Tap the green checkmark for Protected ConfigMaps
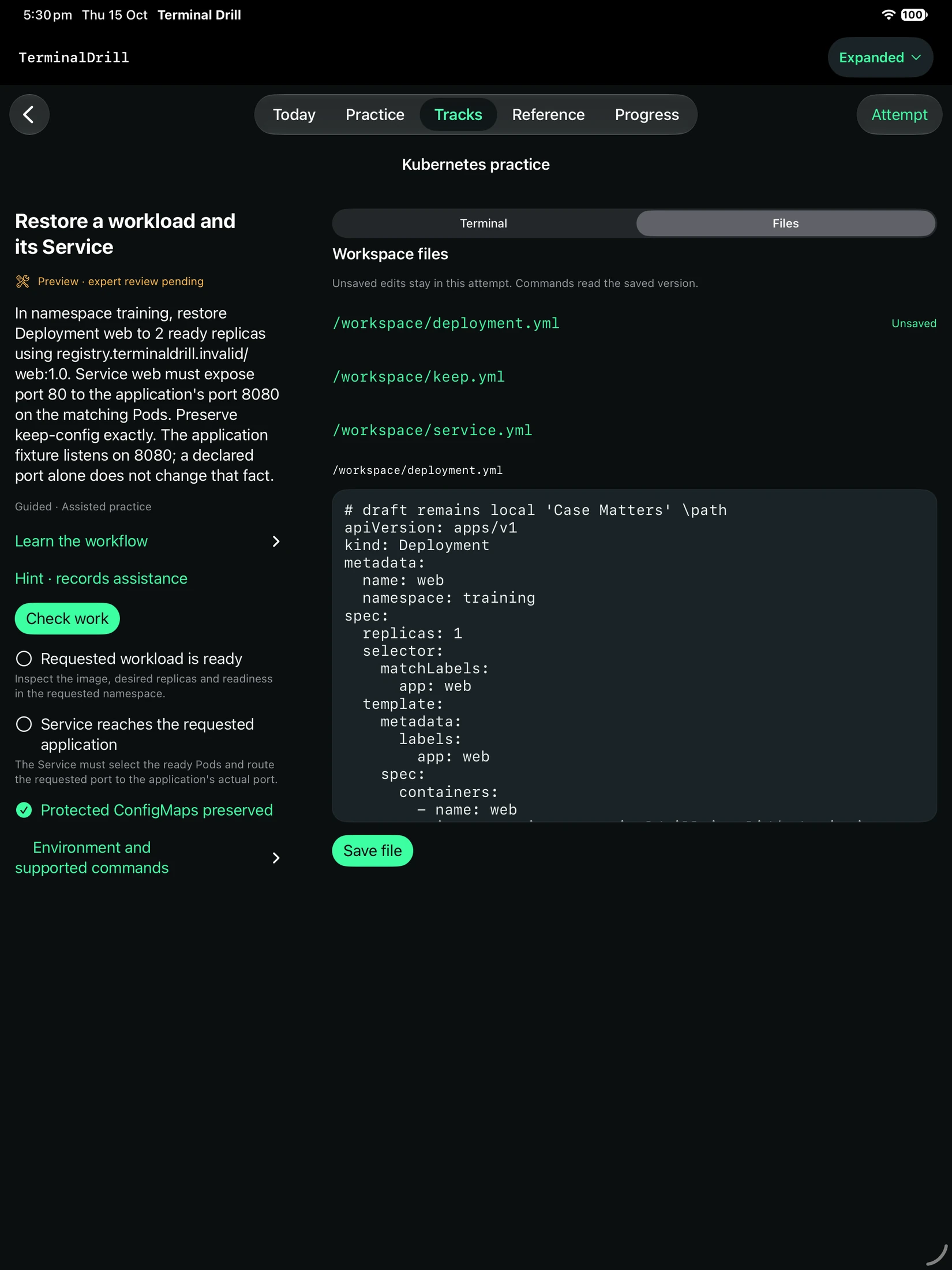Viewport: 952px width, 1270px height. coord(24,810)
